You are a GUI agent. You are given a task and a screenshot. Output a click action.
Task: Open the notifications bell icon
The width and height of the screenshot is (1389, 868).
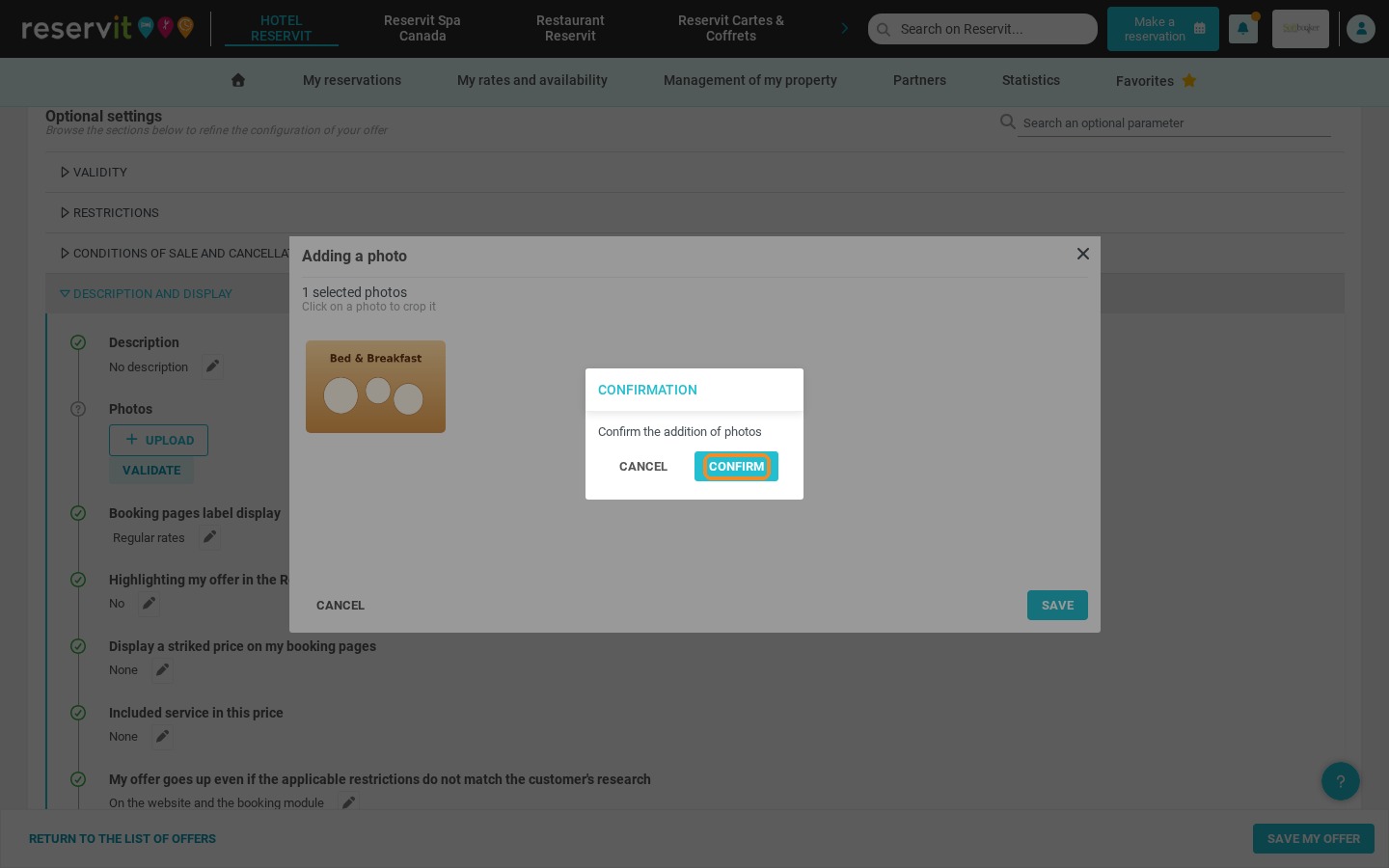[1242, 29]
